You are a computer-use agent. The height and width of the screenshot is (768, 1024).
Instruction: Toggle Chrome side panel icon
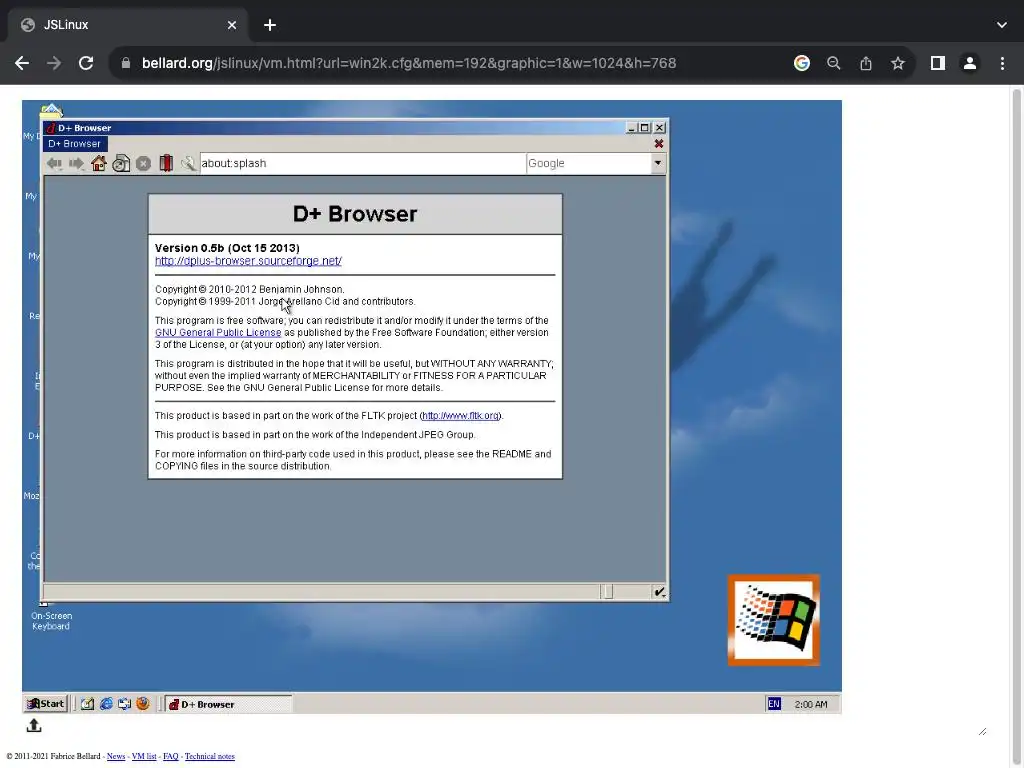coord(937,63)
